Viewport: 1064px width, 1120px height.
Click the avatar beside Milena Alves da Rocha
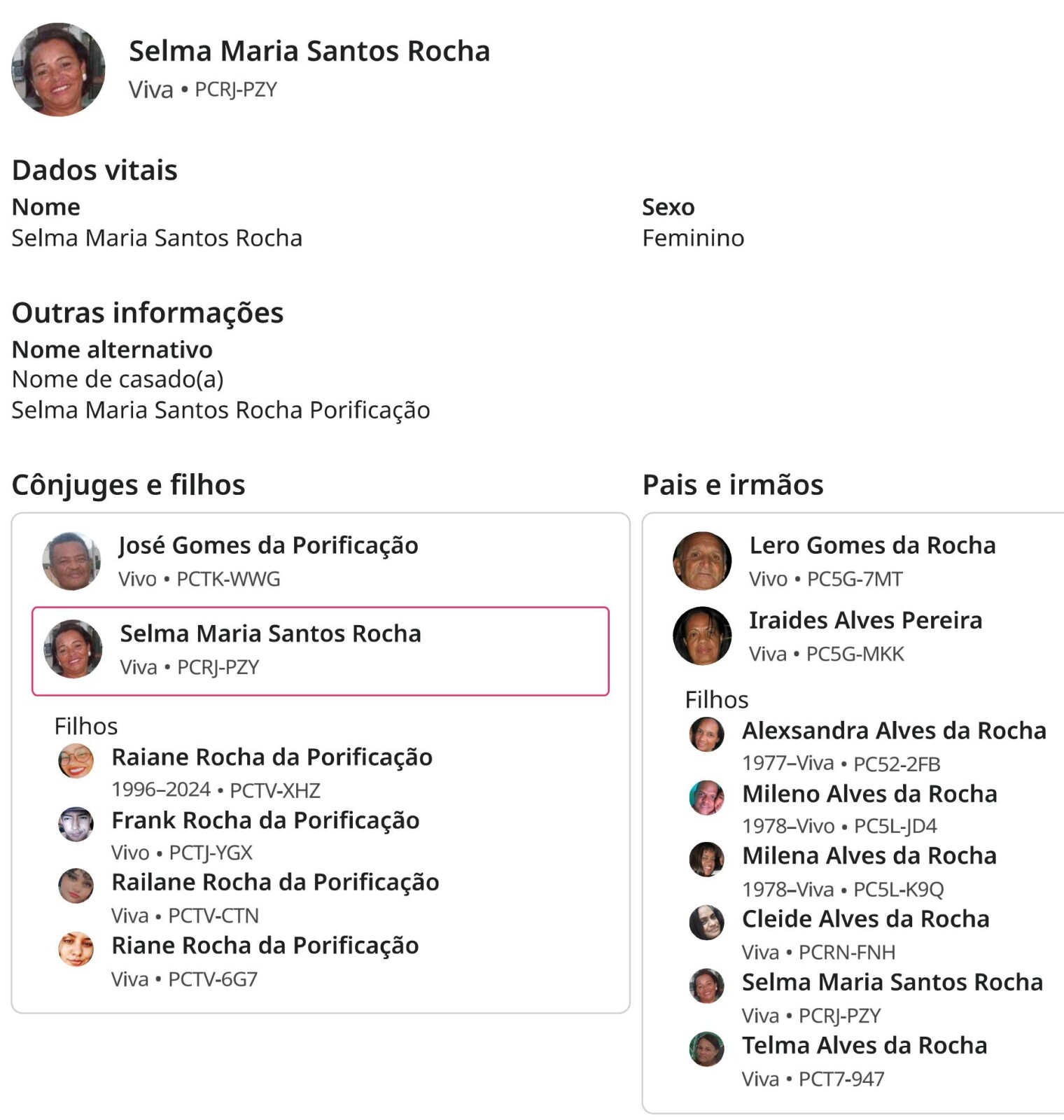click(x=706, y=860)
